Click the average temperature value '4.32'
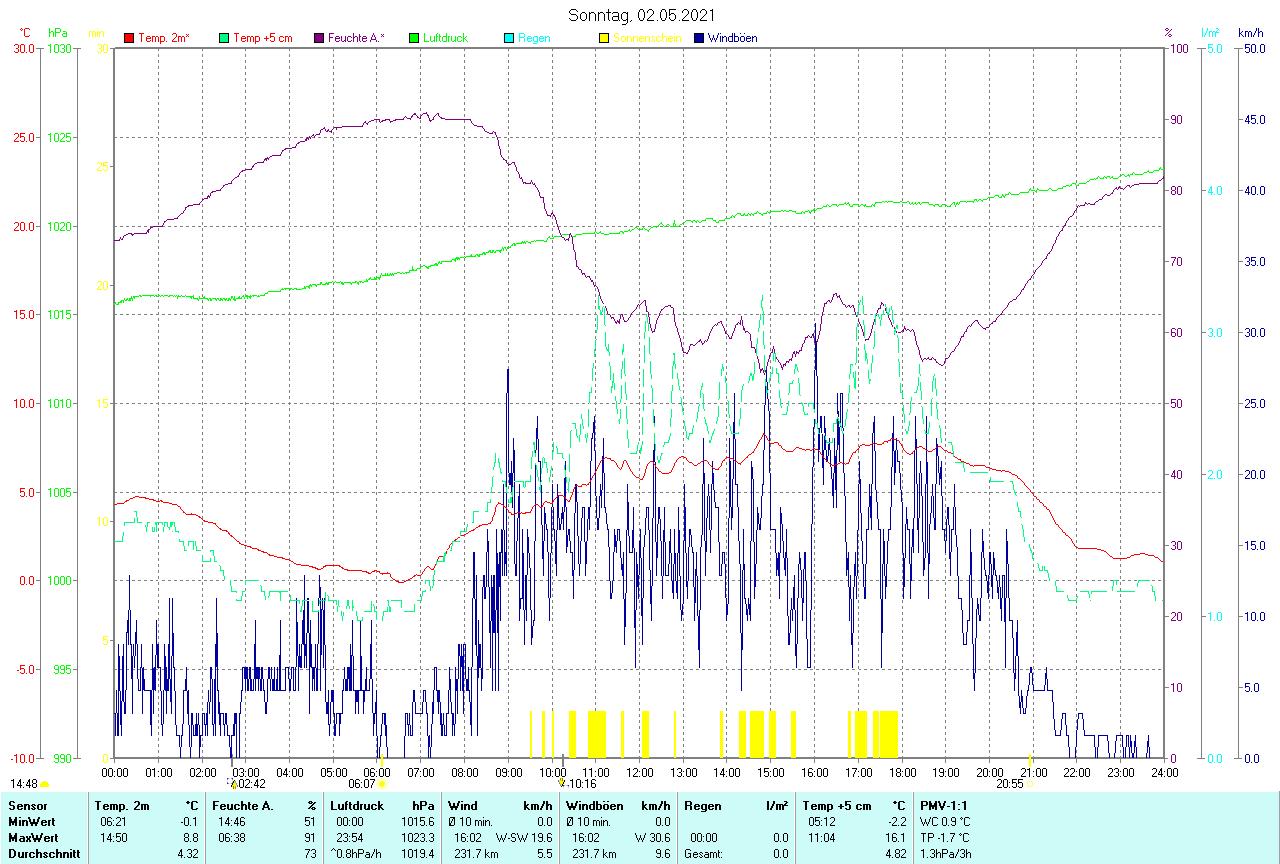The width and height of the screenshot is (1280, 864). pyautogui.click(x=187, y=853)
